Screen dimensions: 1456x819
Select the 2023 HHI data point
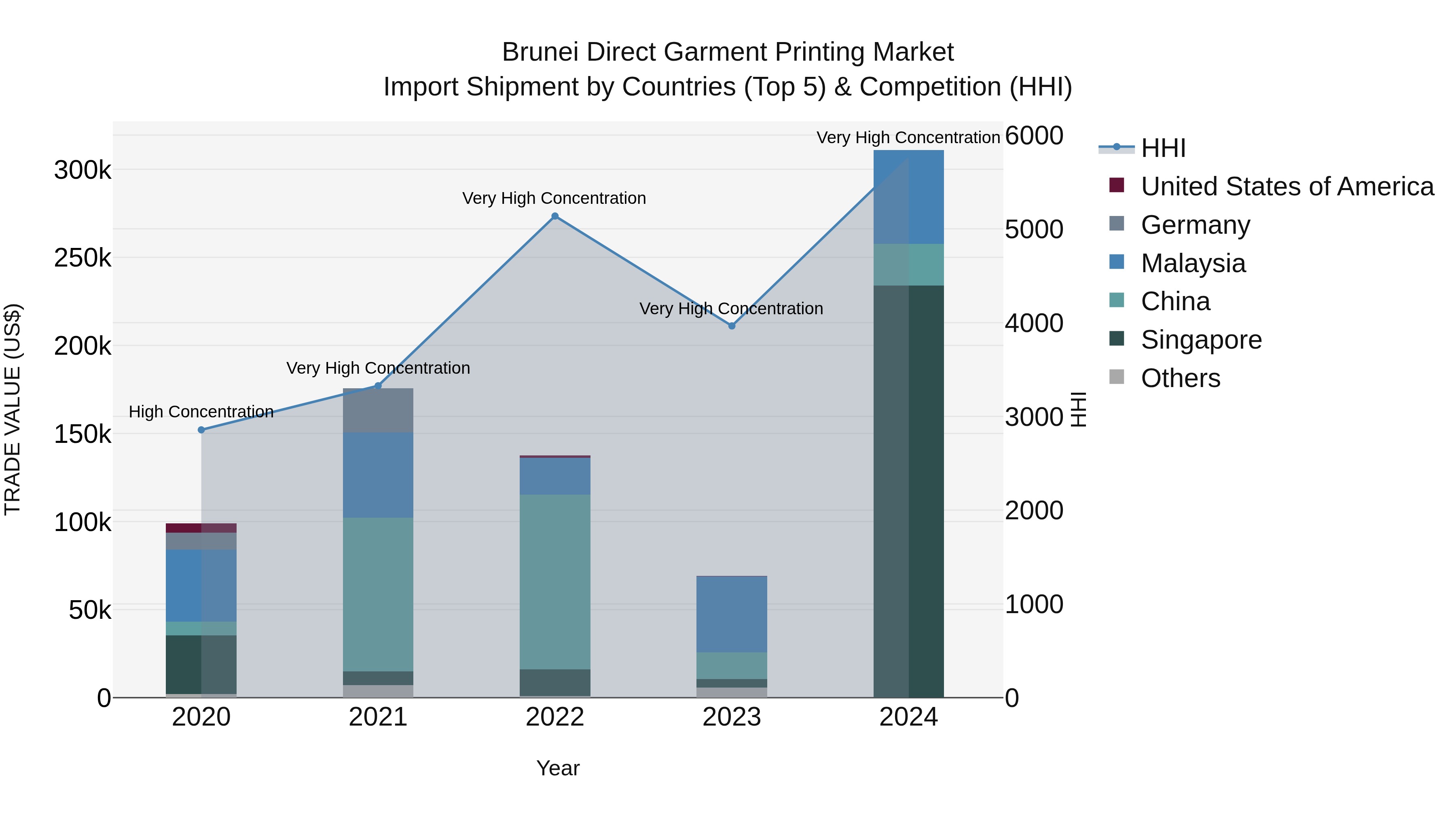[x=732, y=326]
